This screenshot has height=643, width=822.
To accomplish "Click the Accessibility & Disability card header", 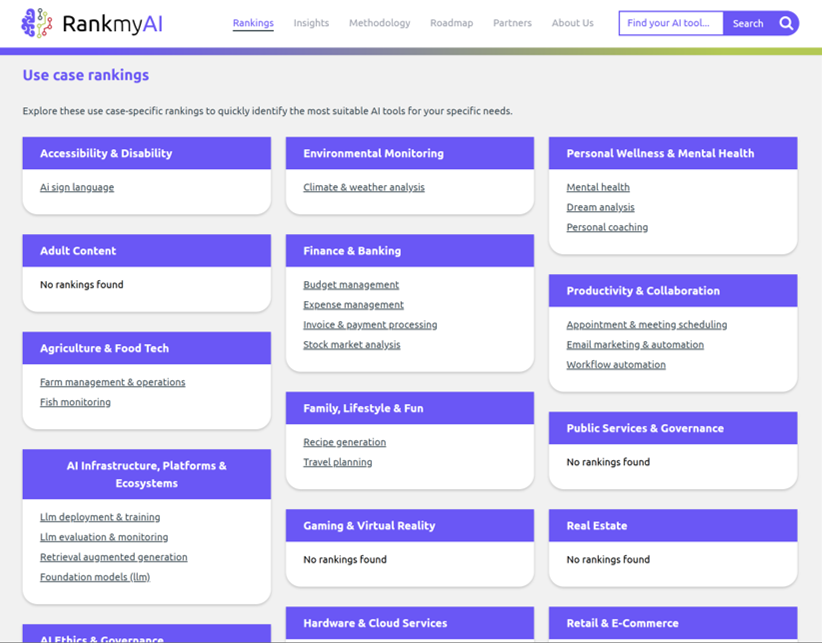I will [x=147, y=153].
